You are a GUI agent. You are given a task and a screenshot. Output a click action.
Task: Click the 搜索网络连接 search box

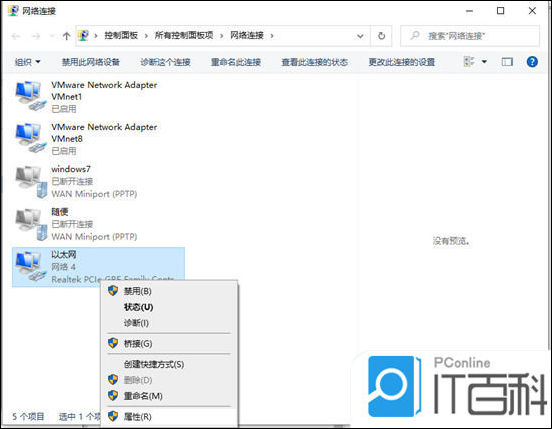(x=470, y=36)
